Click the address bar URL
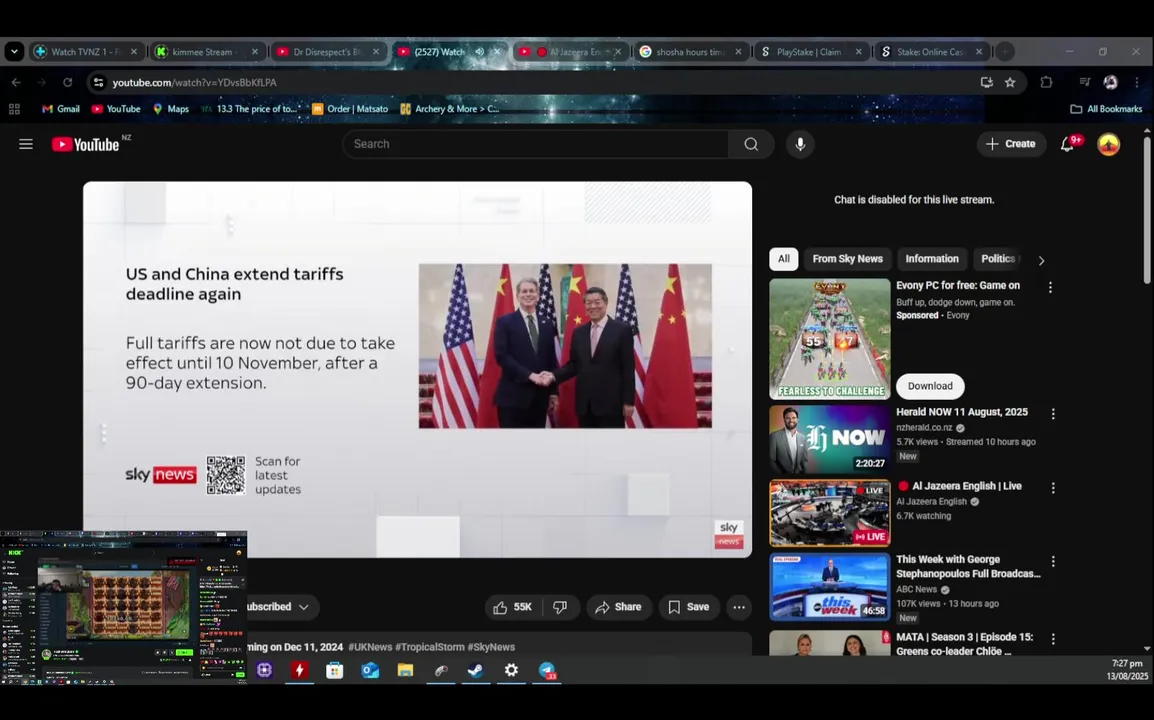The image size is (1154, 720). (194, 82)
